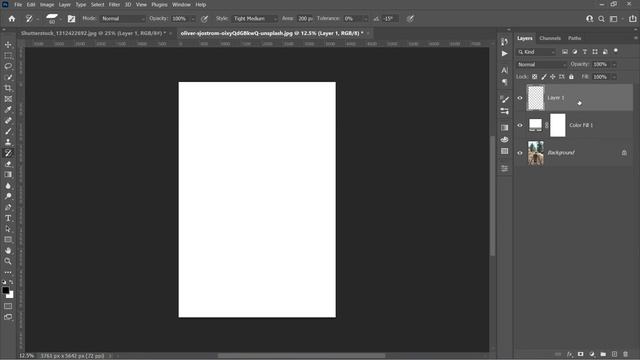Open the File menu
The image size is (640, 360).
tap(18, 5)
